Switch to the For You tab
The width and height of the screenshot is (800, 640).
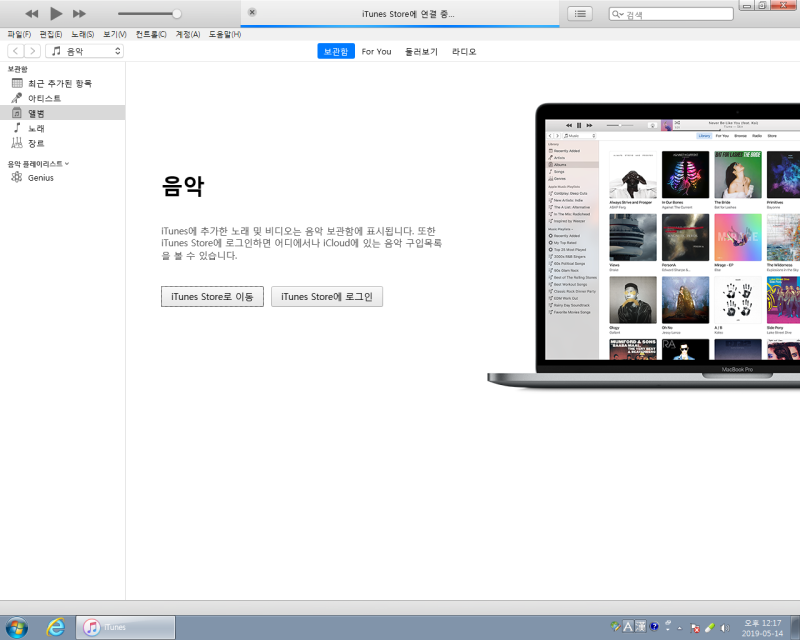click(x=377, y=52)
